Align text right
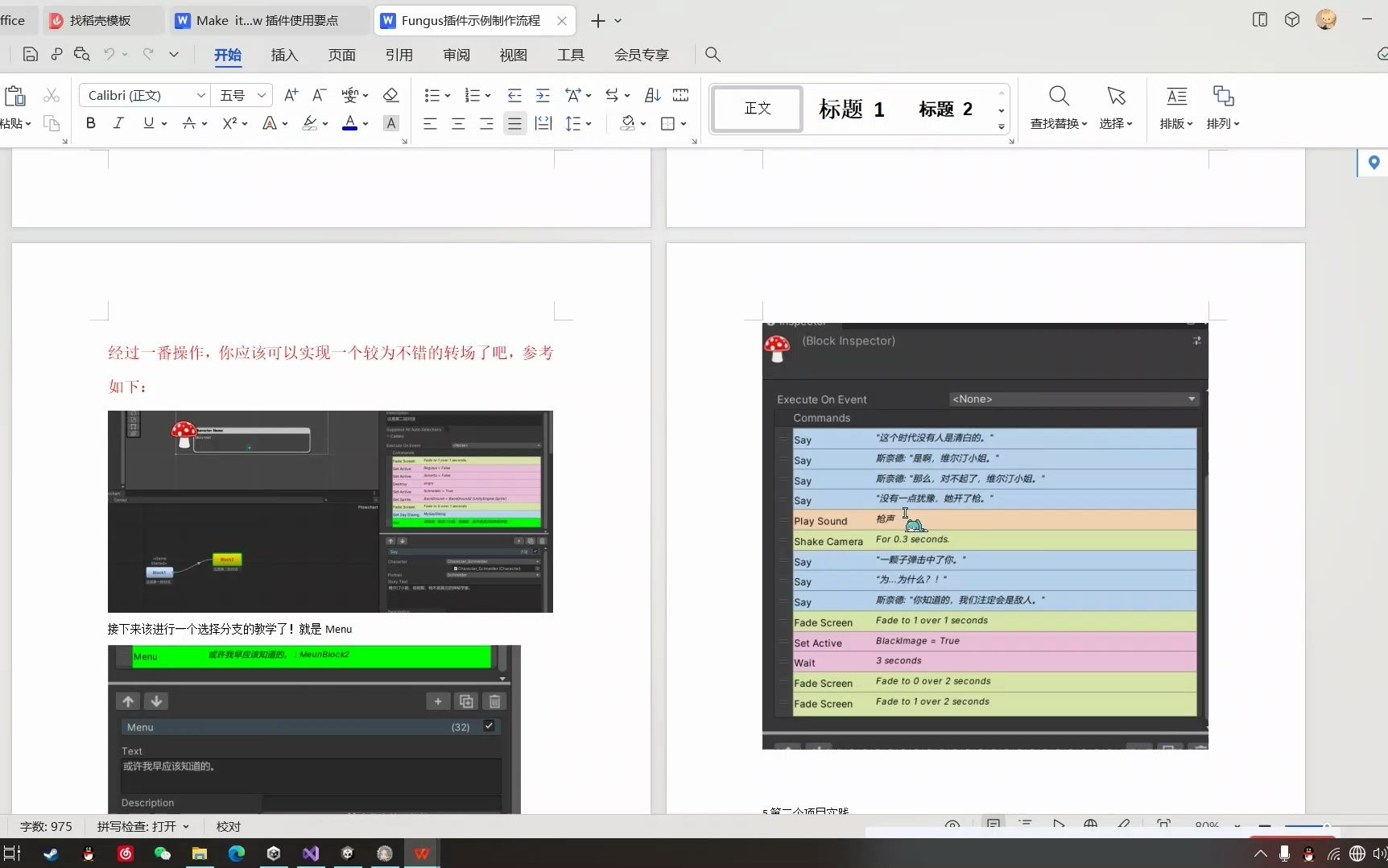Image resolution: width=1388 pixels, height=868 pixels. point(486,123)
